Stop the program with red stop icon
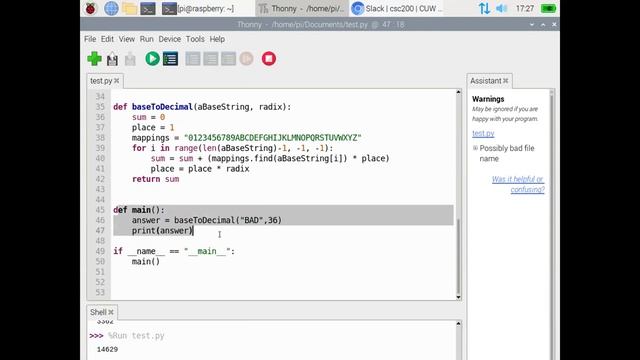 [269, 59]
